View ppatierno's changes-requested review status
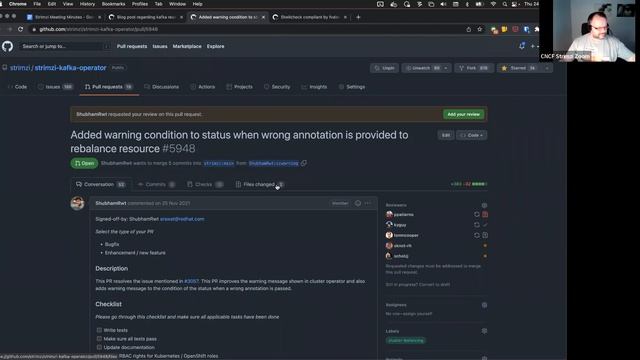This screenshot has width=640, height=360. tap(485, 214)
